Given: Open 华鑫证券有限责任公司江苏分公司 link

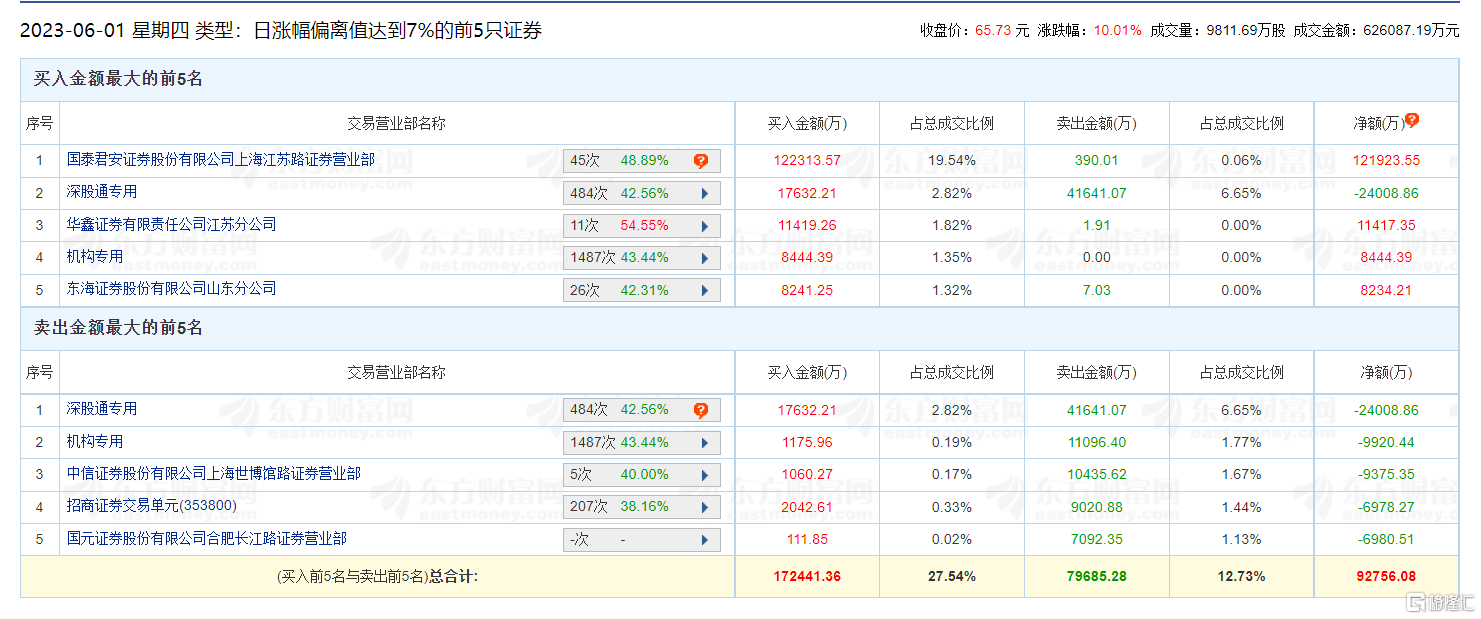Looking at the screenshot, I should pos(172,224).
